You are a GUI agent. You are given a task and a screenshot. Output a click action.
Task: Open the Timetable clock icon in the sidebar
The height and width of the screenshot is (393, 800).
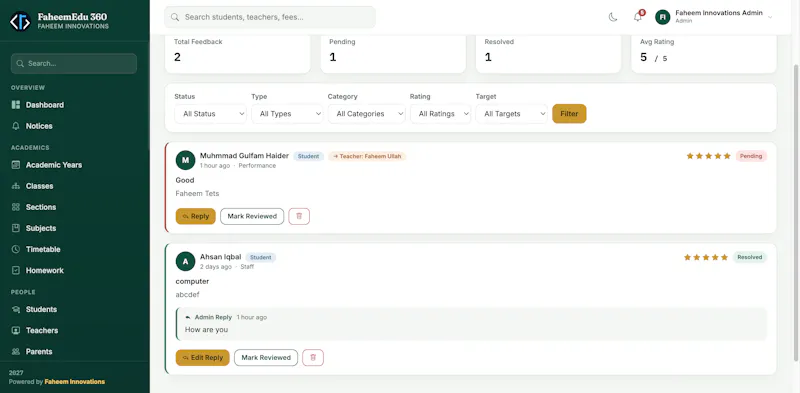(16, 250)
